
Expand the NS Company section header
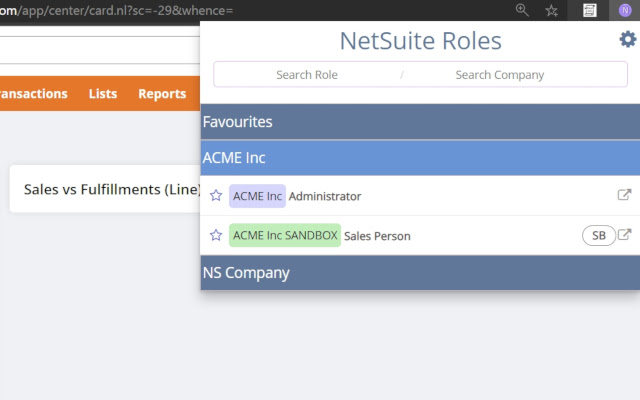pyautogui.click(x=420, y=273)
